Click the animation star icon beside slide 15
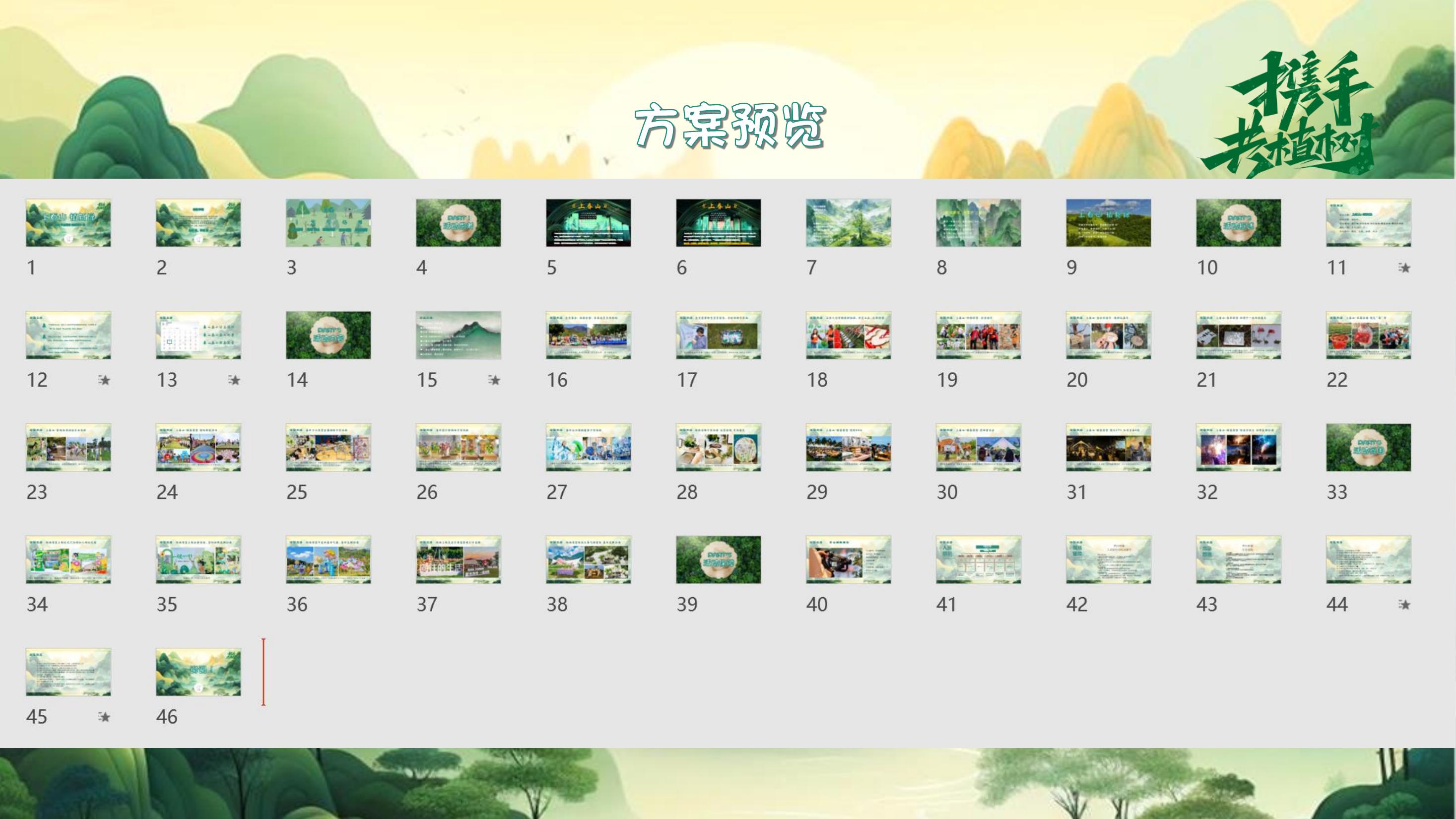The image size is (1456, 819). click(x=494, y=380)
